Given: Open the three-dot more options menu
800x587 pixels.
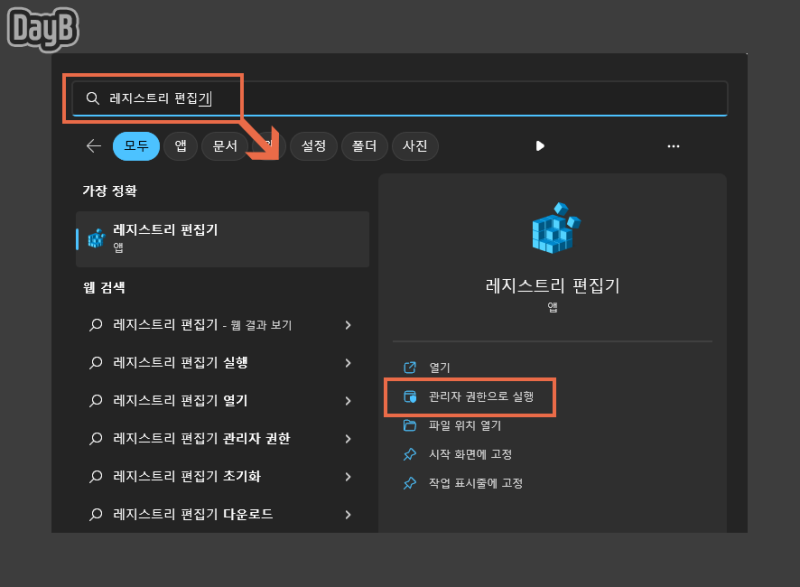Looking at the screenshot, I should tap(673, 146).
